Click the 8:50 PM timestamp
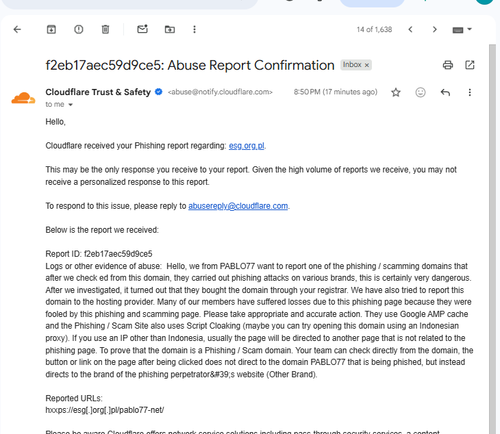500x434 pixels. (335, 92)
